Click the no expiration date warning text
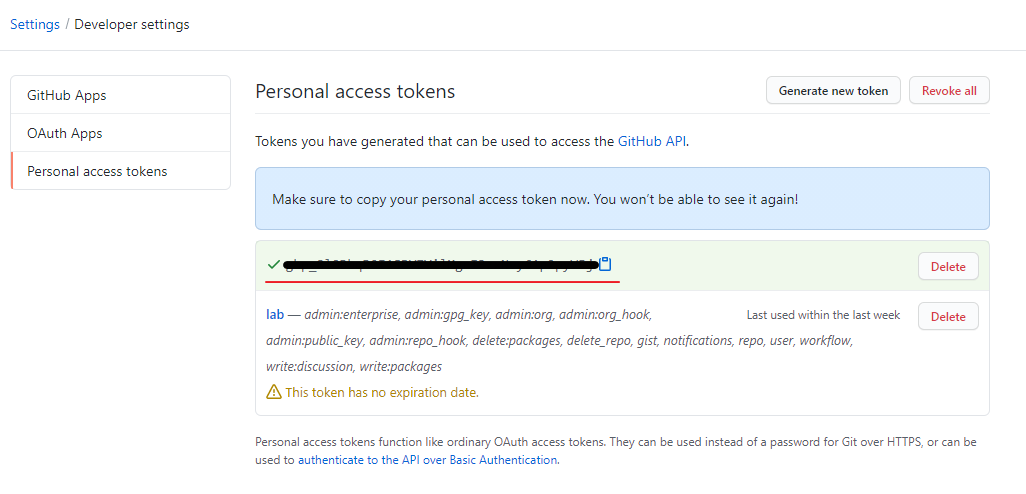This screenshot has width=1026, height=494. point(382,392)
